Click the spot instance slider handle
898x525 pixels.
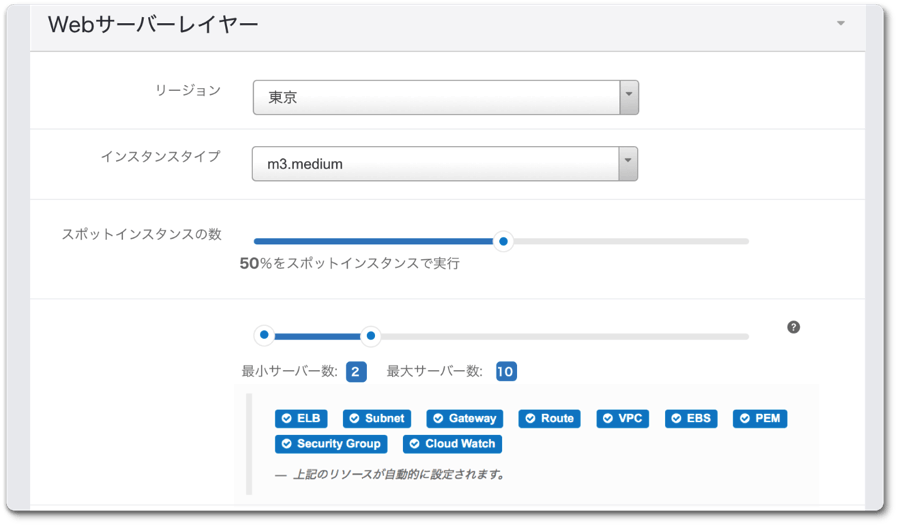coord(504,241)
